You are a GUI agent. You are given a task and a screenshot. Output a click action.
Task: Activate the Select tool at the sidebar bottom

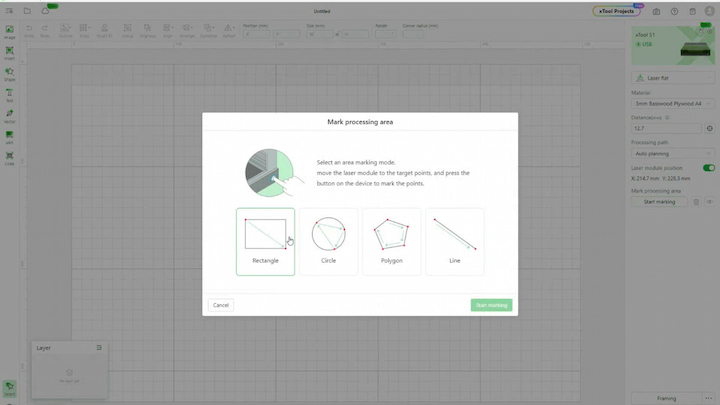[10, 388]
